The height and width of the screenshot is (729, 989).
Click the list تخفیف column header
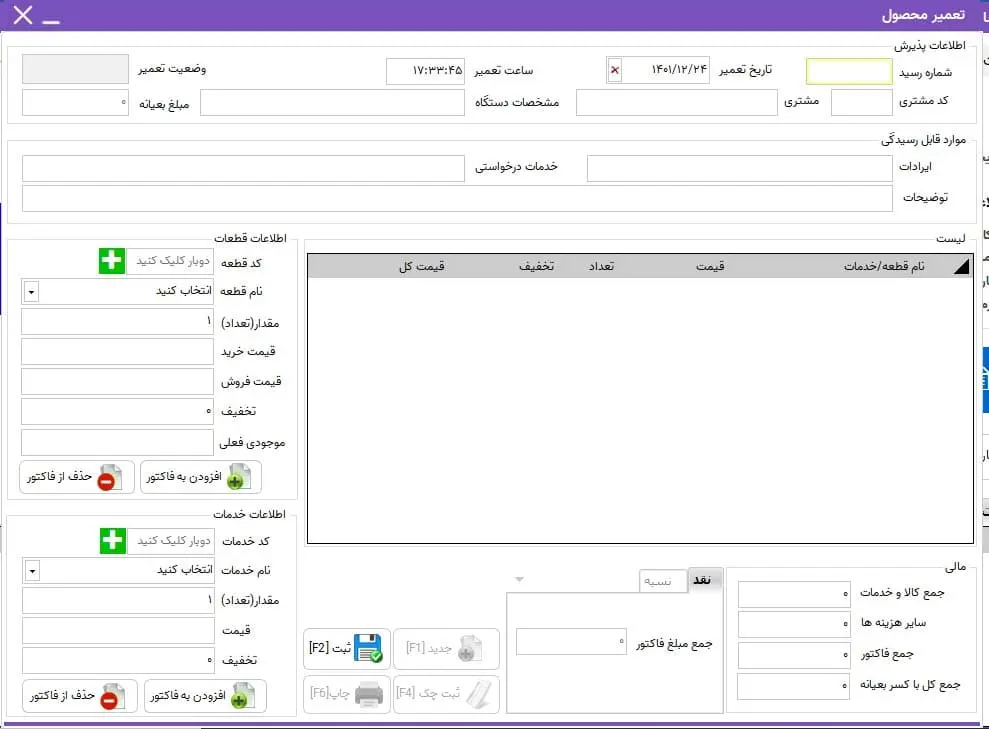tap(537, 266)
